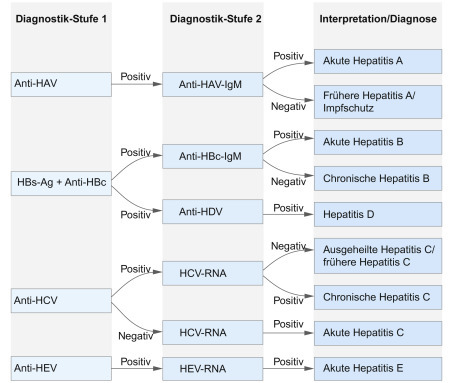This screenshot has width=453, height=383.
Task: Click the Diagnostik-Stufe 2 column header
Action: point(216,19)
